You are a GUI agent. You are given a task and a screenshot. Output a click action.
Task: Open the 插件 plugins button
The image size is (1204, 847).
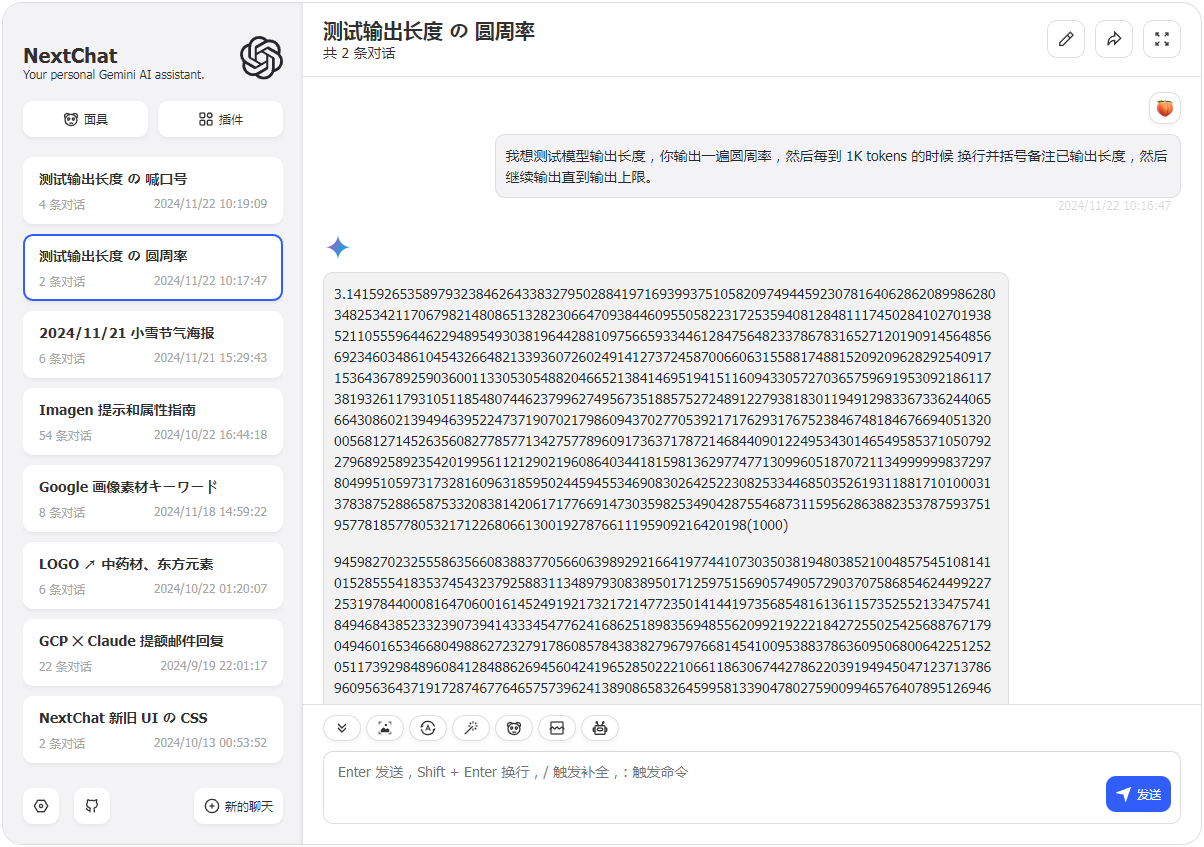[x=220, y=119]
